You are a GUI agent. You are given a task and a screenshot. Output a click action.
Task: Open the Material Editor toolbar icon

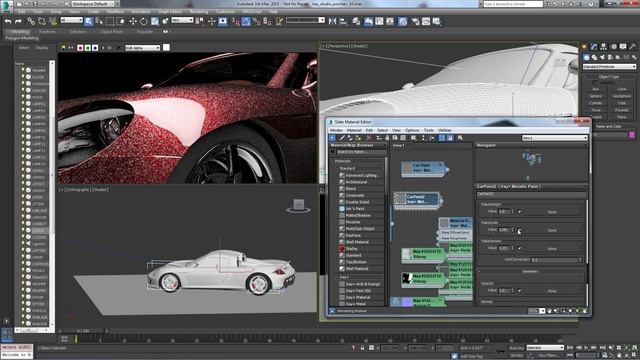[x=402, y=21]
